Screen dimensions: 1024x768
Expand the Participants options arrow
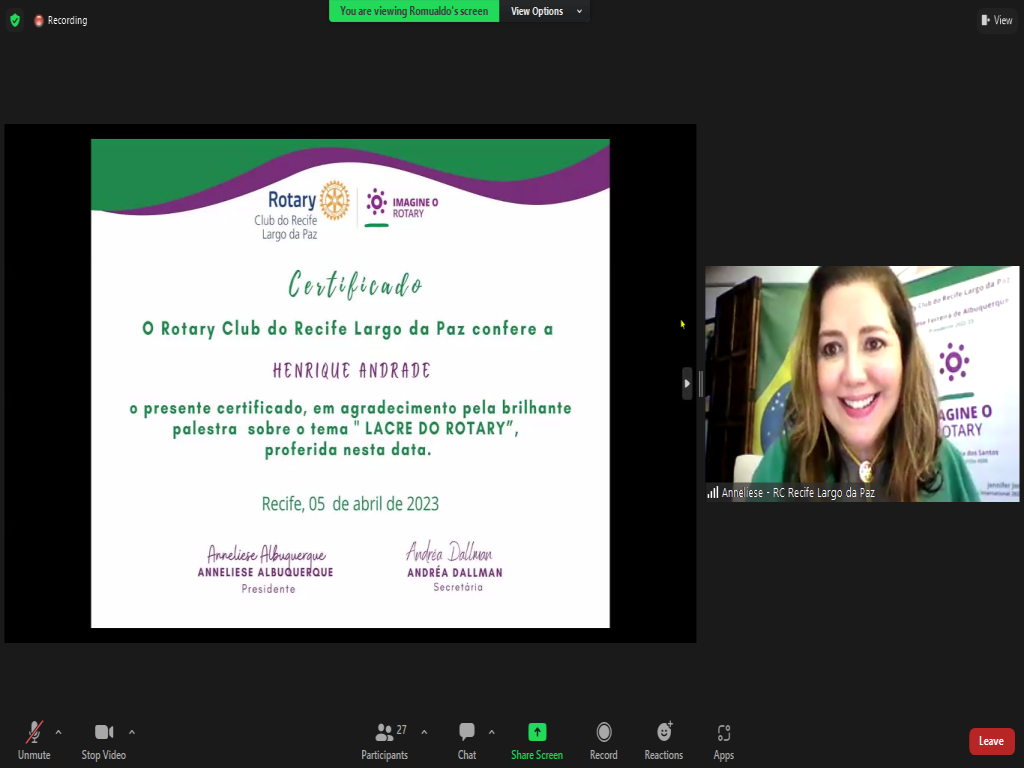point(424,732)
